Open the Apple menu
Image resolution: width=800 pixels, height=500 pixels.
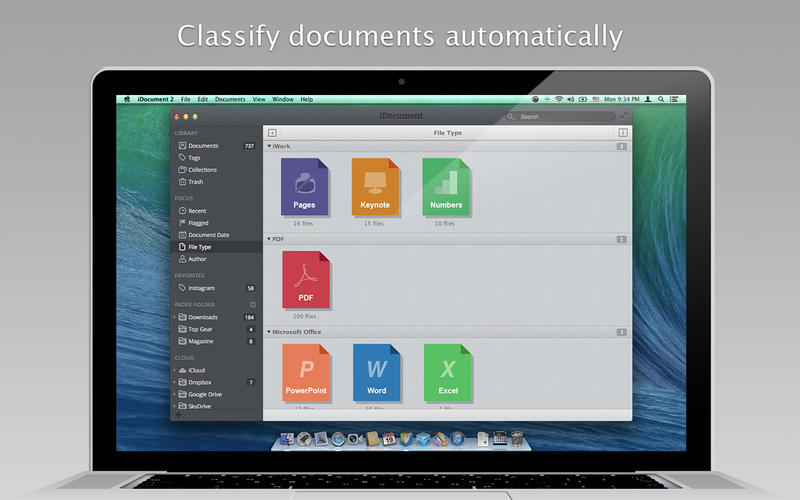tap(127, 99)
